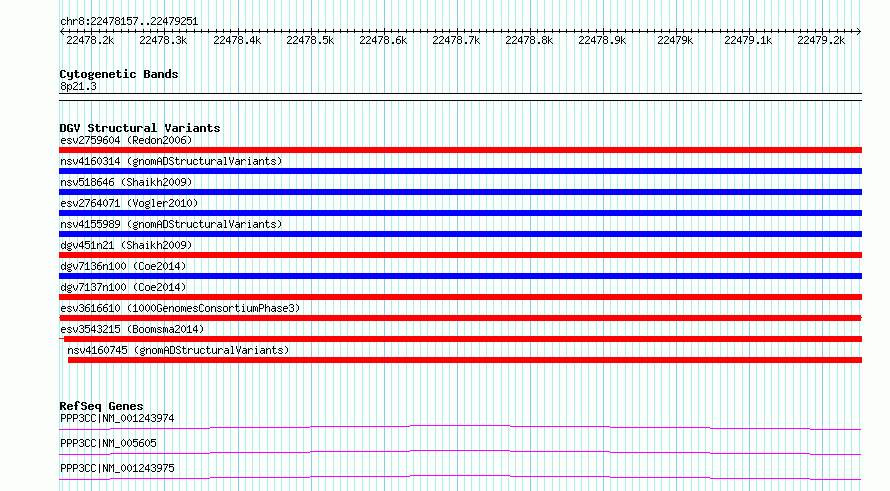The width and height of the screenshot is (890, 491).
Task: Open the esv3543215 (Boomsma2014) entry
Action: click(x=132, y=329)
